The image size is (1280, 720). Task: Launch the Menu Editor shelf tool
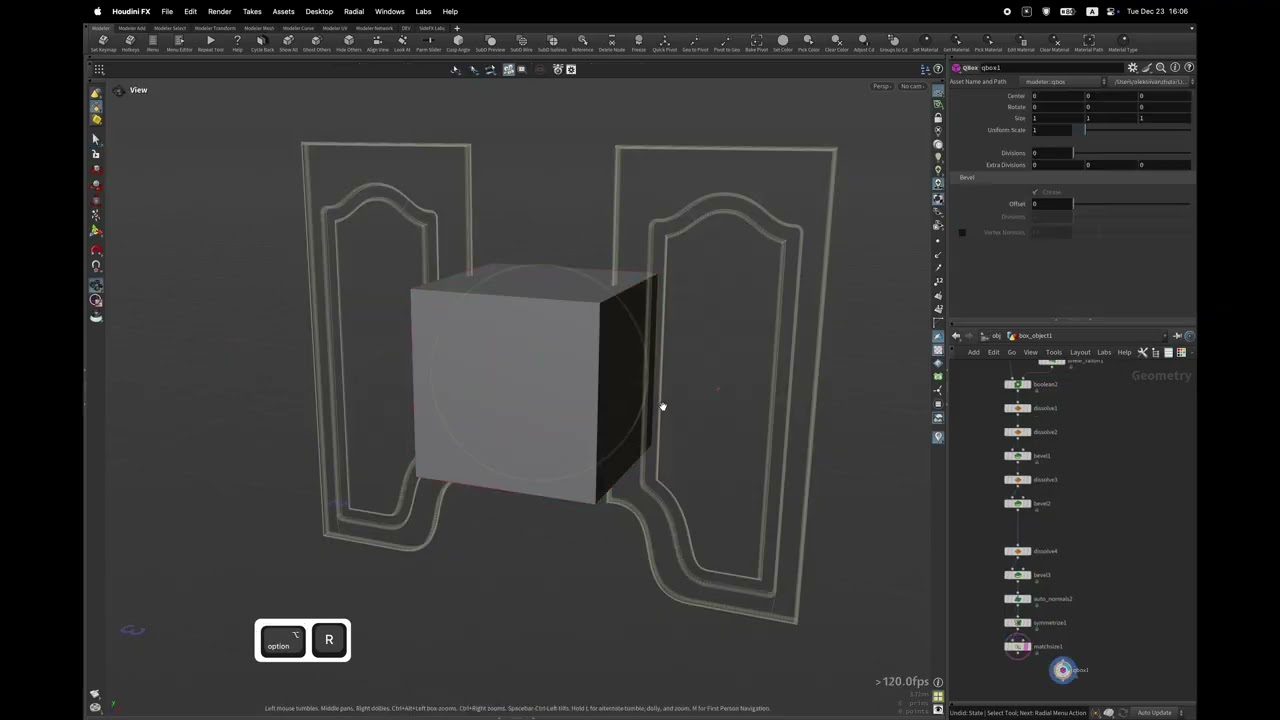pyautogui.click(x=179, y=43)
